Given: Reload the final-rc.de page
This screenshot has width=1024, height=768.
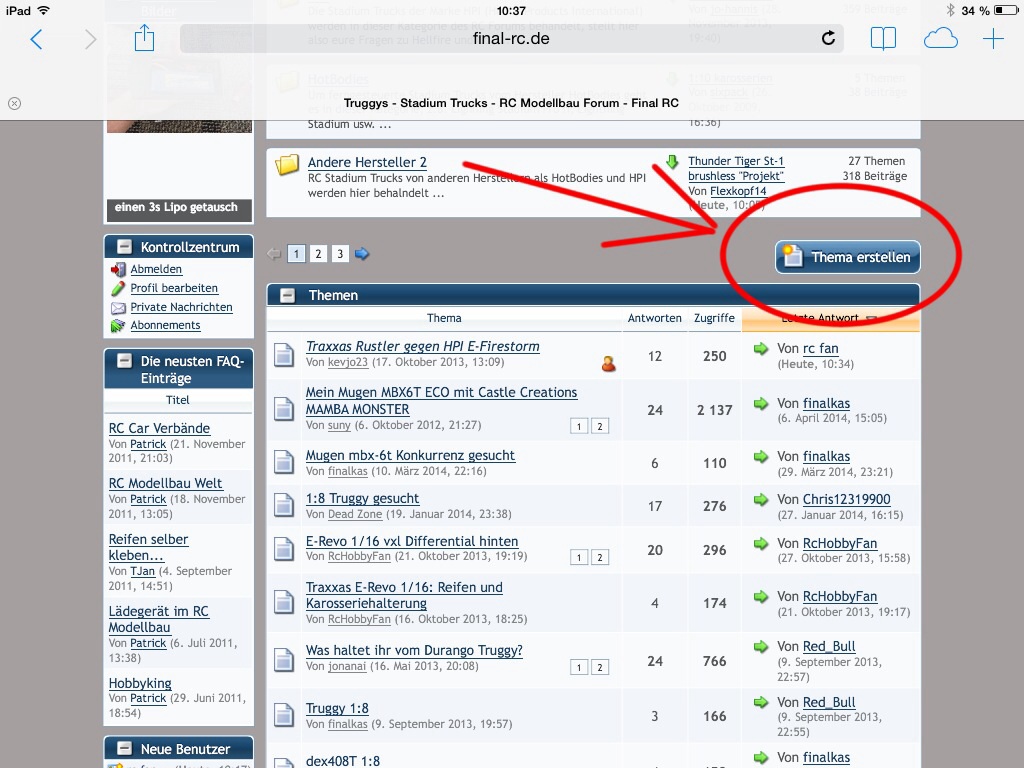Looking at the screenshot, I should pyautogui.click(x=828, y=39).
